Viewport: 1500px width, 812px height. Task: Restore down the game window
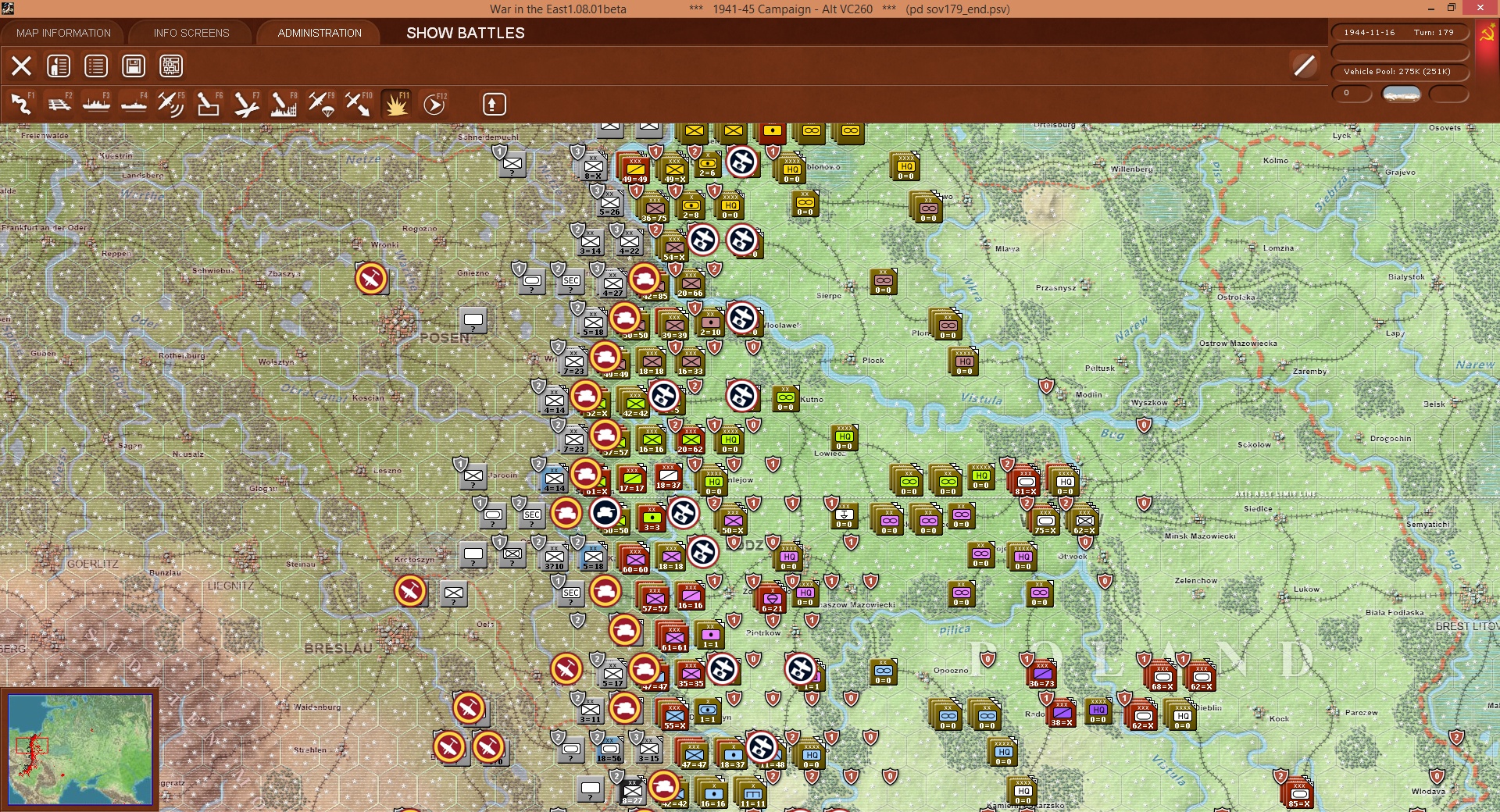(1452, 9)
